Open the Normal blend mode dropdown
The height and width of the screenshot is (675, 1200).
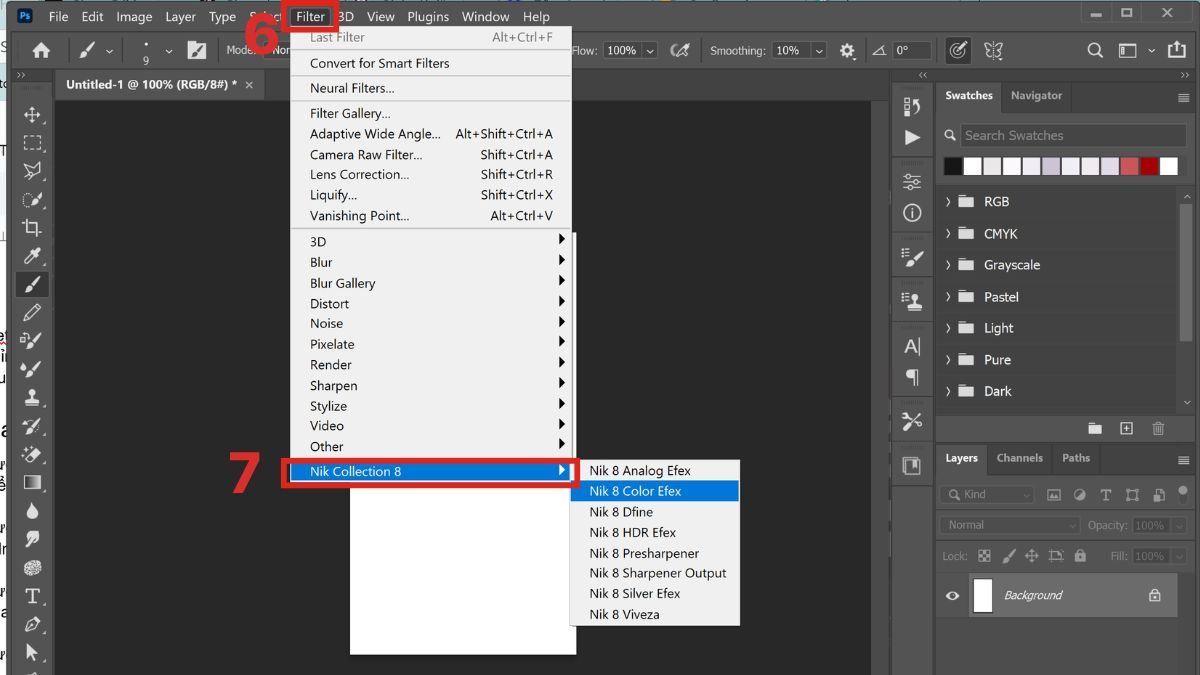1010,525
